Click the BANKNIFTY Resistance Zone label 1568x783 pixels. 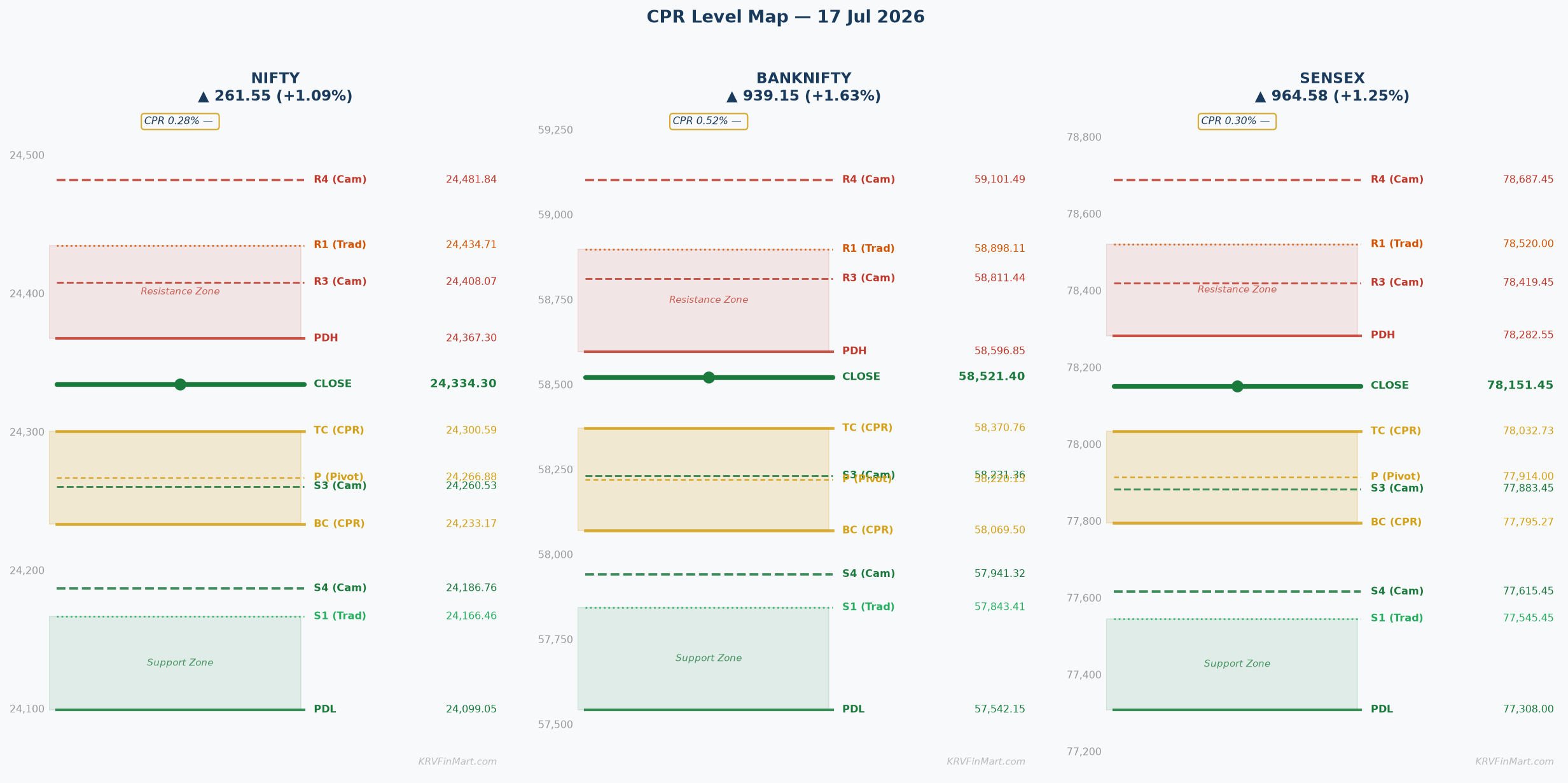709,300
